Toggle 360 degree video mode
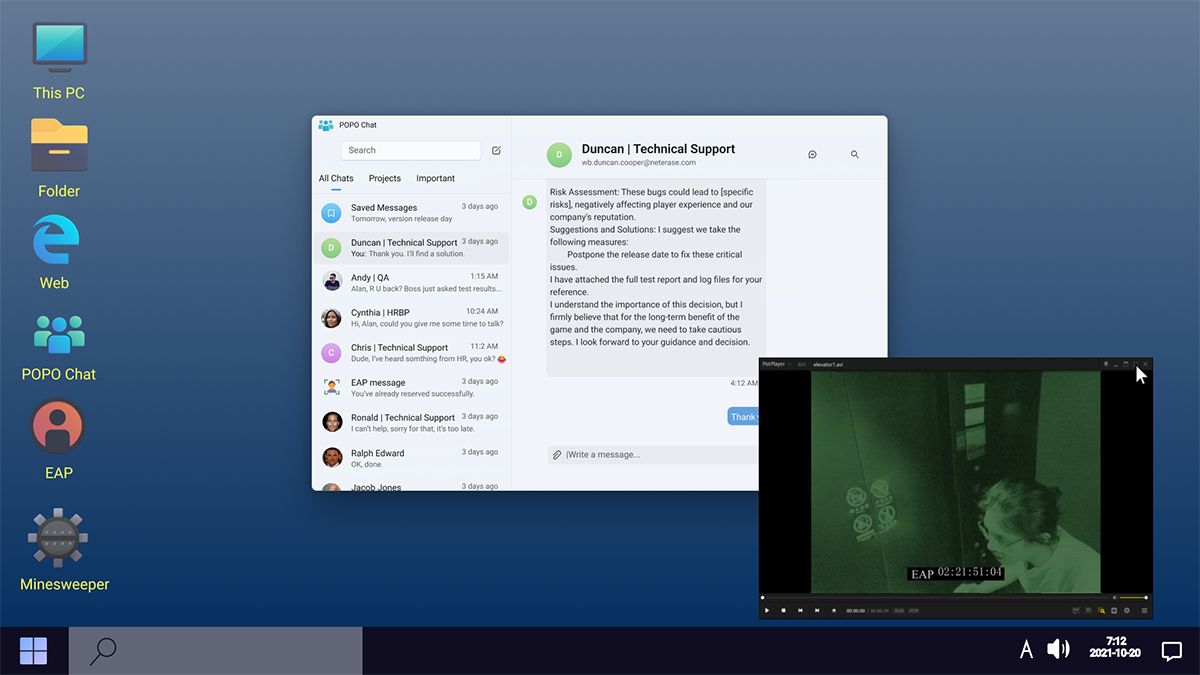The height and width of the screenshot is (675, 1200). click(x=1075, y=610)
